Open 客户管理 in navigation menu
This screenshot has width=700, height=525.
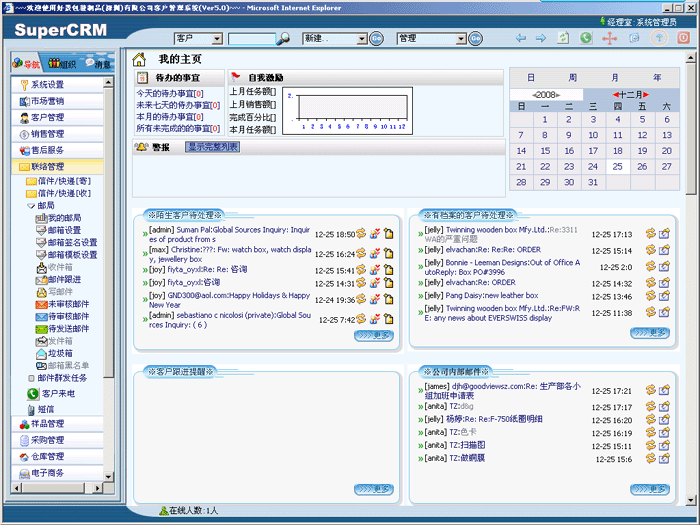click(x=57, y=117)
